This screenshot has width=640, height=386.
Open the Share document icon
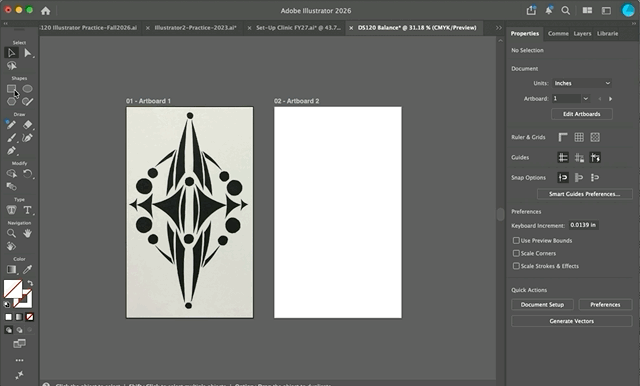pyautogui.click(x=531, y=11)
